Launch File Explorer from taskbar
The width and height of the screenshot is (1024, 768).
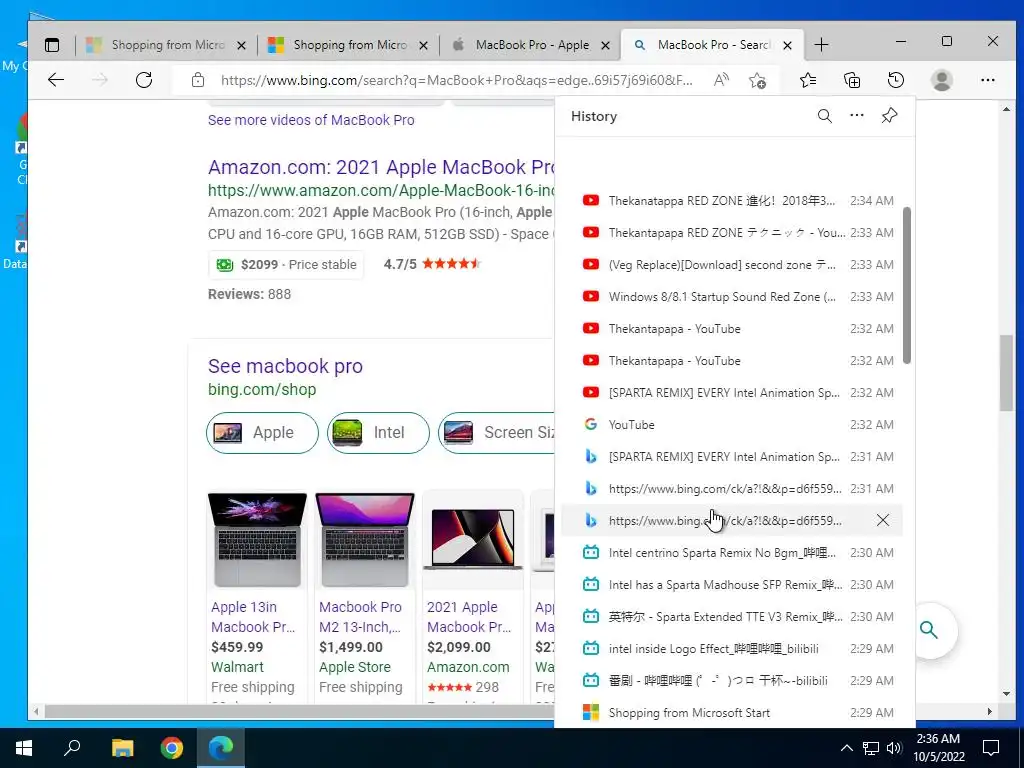(x=122, y=748)
